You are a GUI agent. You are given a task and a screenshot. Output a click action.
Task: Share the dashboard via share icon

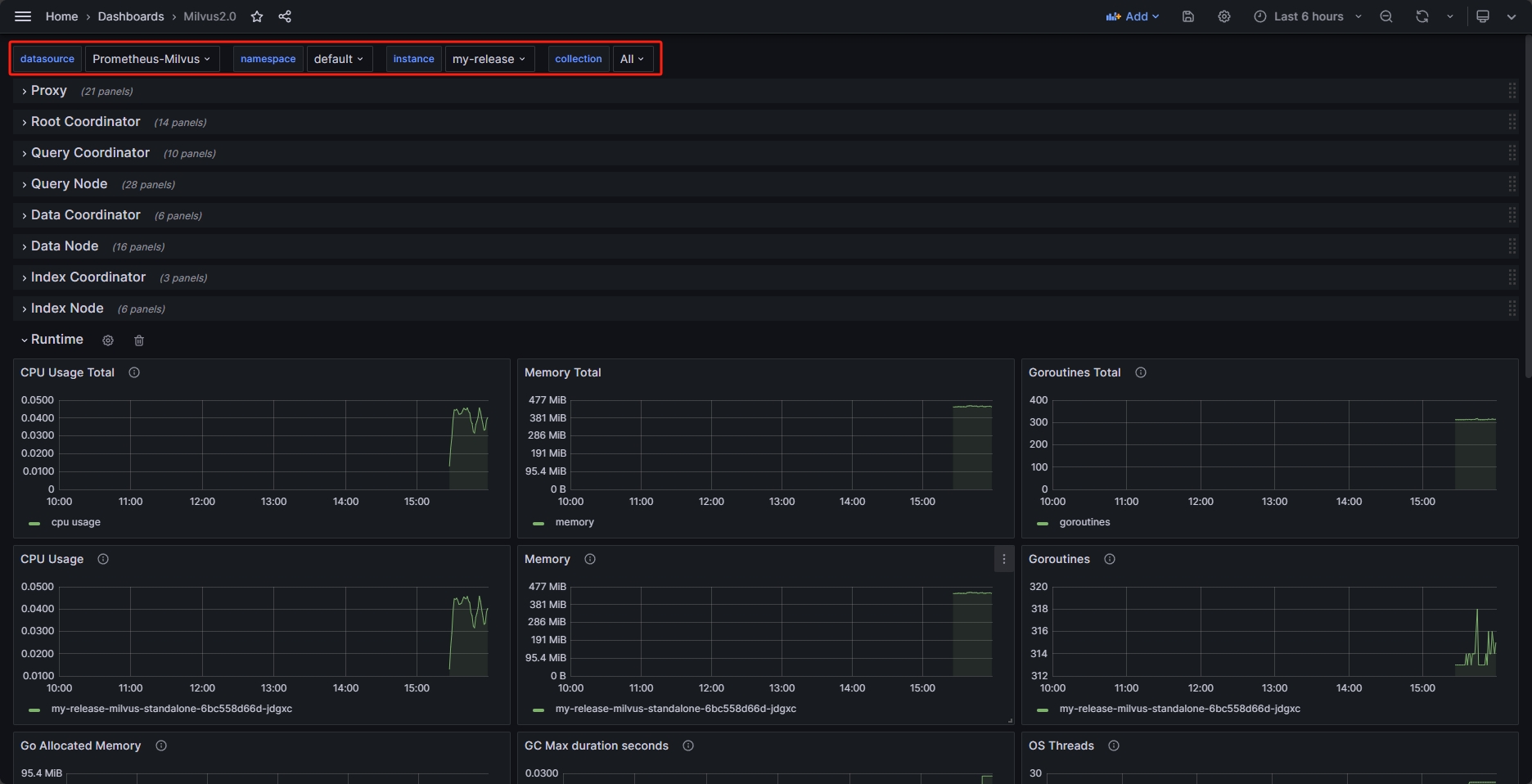pos(285,16)
